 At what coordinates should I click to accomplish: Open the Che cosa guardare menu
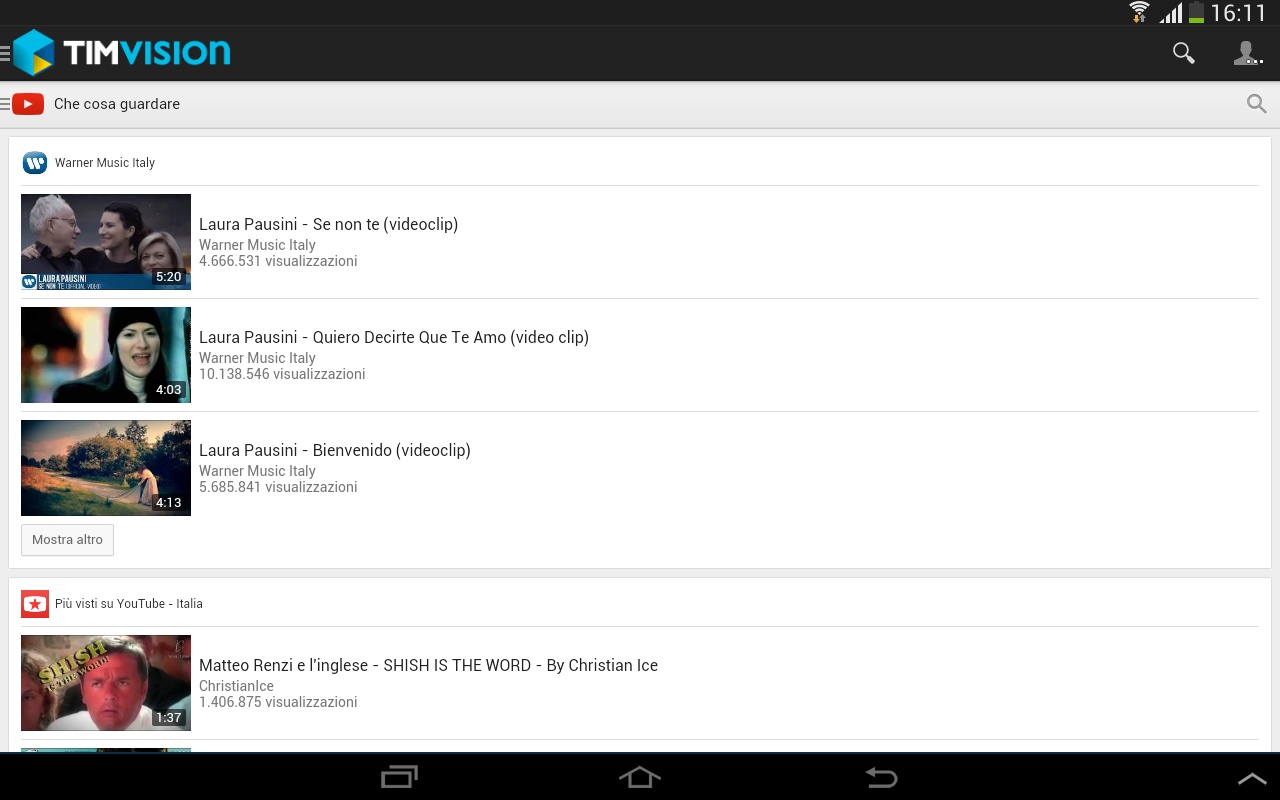click(x=117, y=104)
